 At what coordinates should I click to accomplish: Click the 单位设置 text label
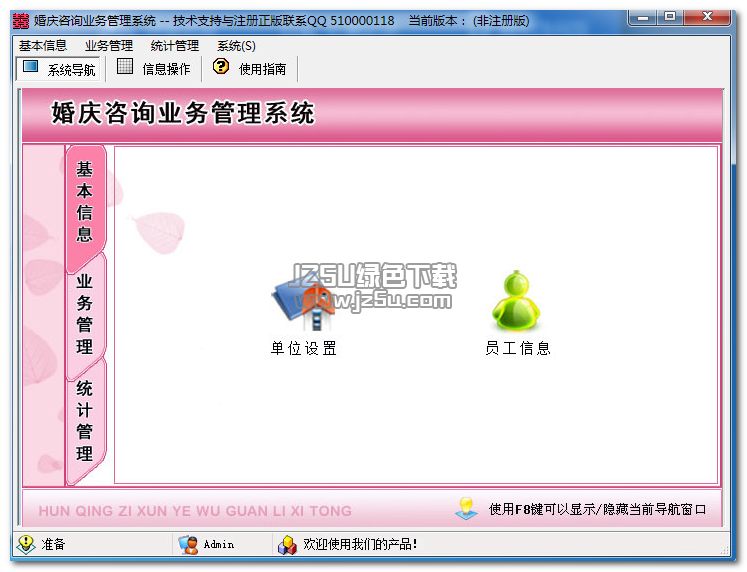(304, 348)
